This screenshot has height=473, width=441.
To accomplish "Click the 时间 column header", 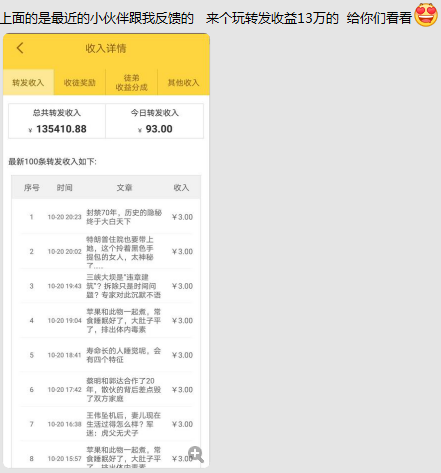I will tap(64, 188).
